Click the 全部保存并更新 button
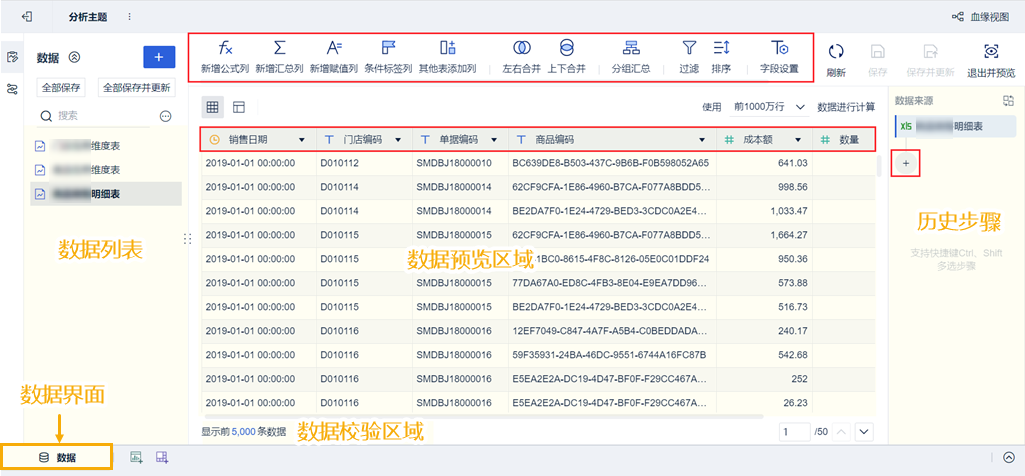This screenshot has width=1025, height=476. 137,88
